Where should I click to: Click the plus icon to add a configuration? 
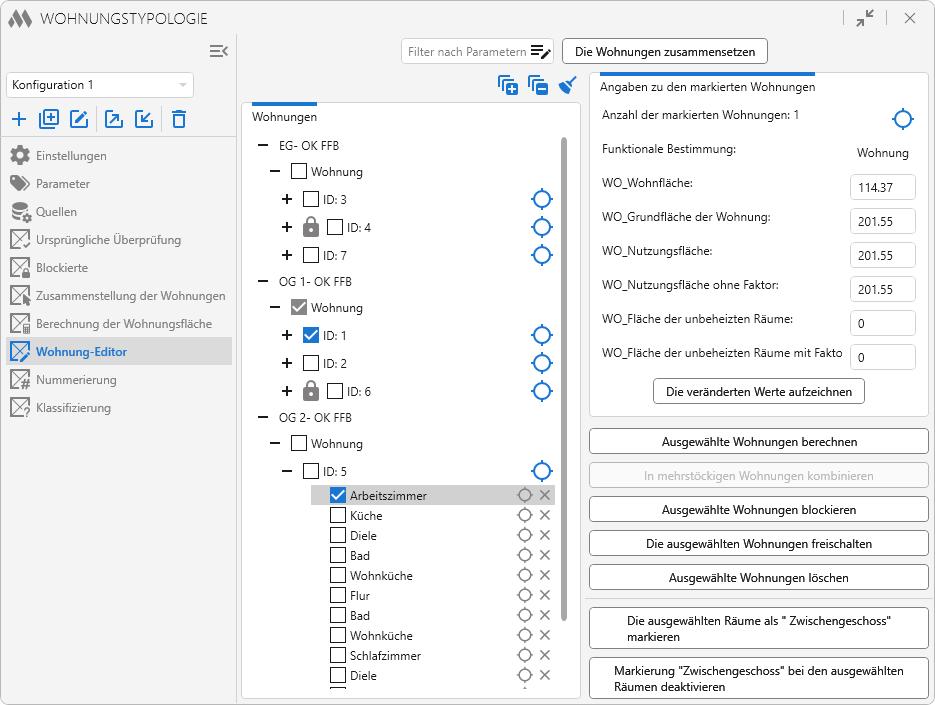19,120
